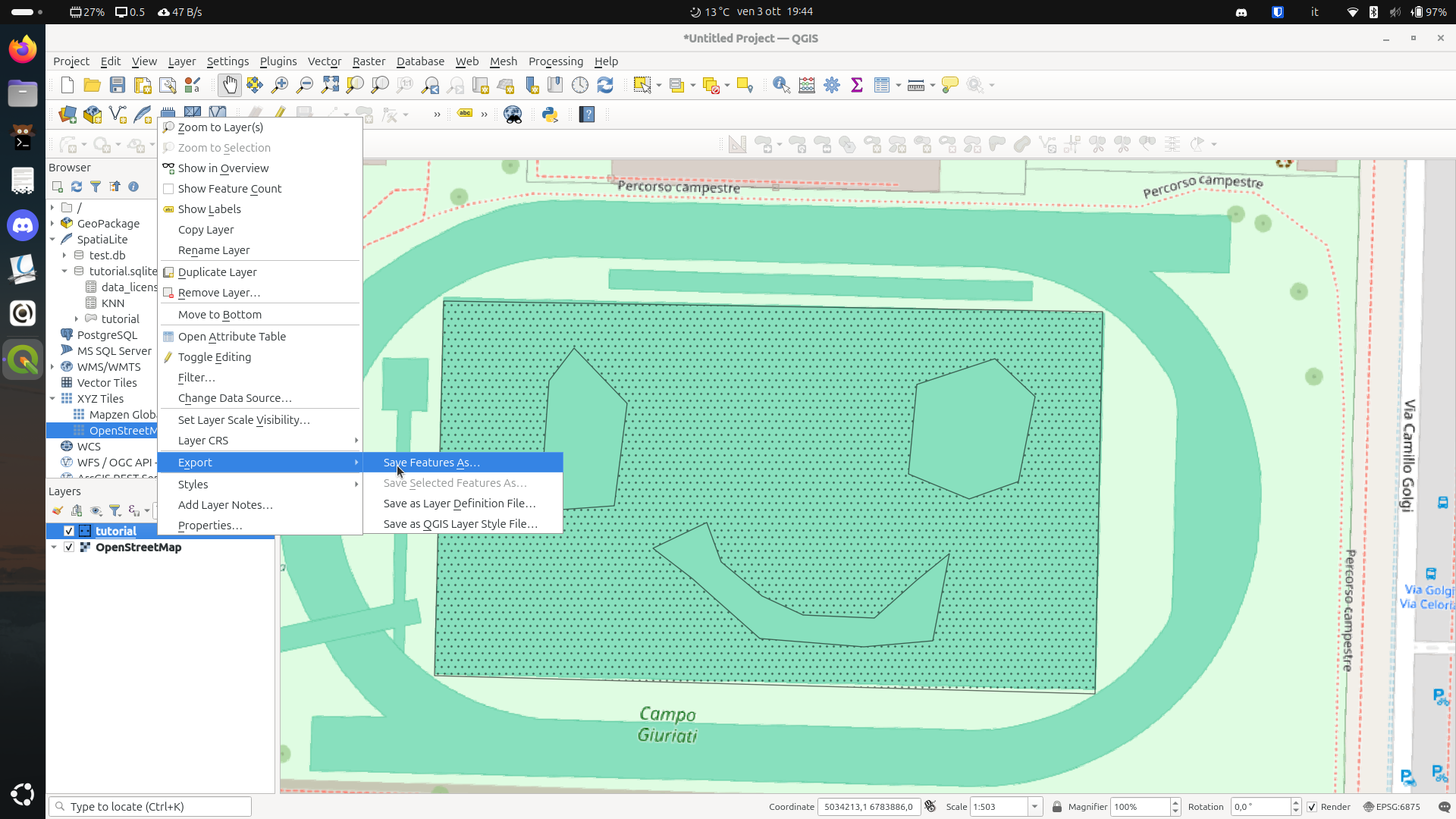Uncheck the OpenStreetMap layer visibility checkbox
The image size is (1456, 819).
[69, 547]
